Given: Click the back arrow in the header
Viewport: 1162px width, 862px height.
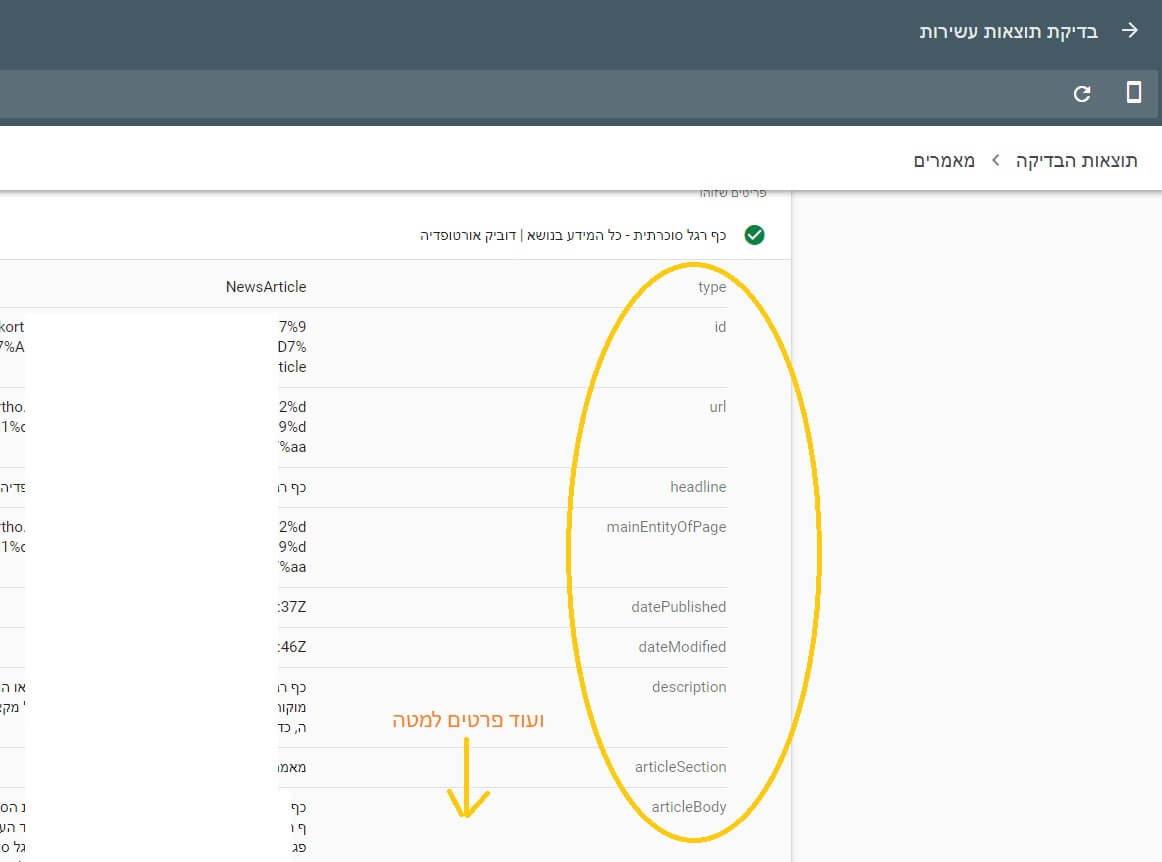Looking at the screenshot, I should point(1129,30).
